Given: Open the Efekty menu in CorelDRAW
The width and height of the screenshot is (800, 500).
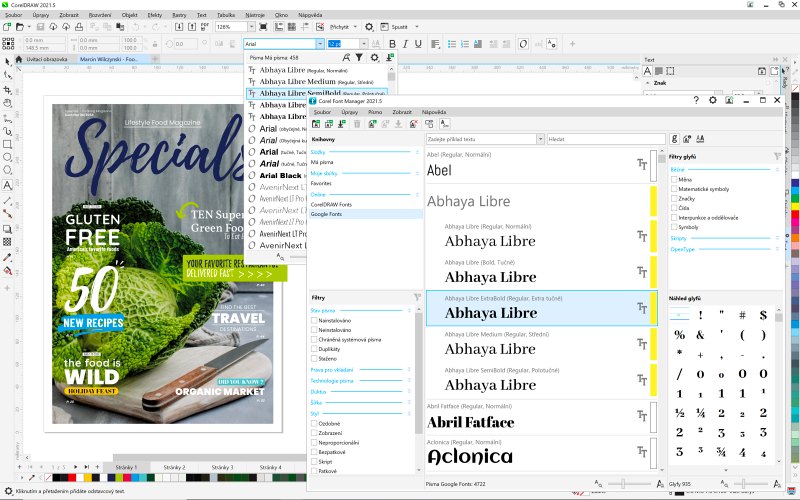Looking at the screenshot, I should coord(155,15).
